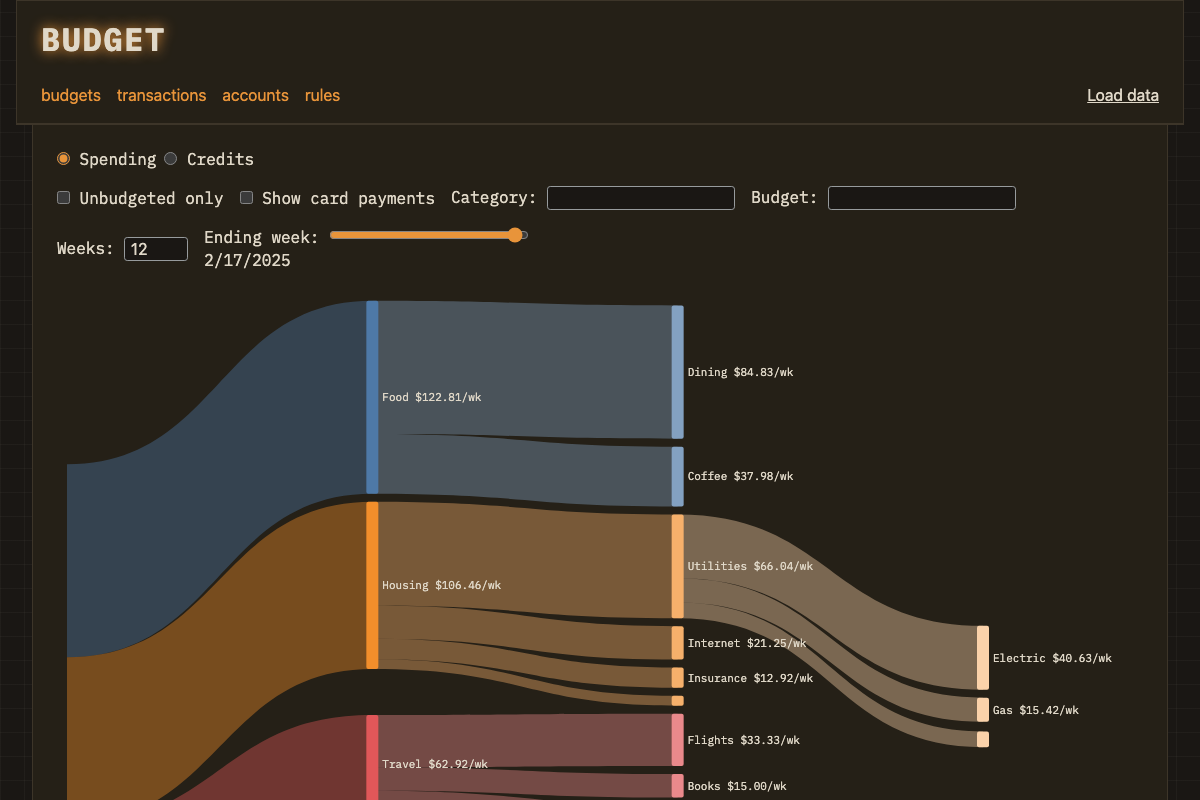The image size is (1200, 800).
Task: Click the Housing $106.46/wk node bar
Action: click(x=372, y=585)
